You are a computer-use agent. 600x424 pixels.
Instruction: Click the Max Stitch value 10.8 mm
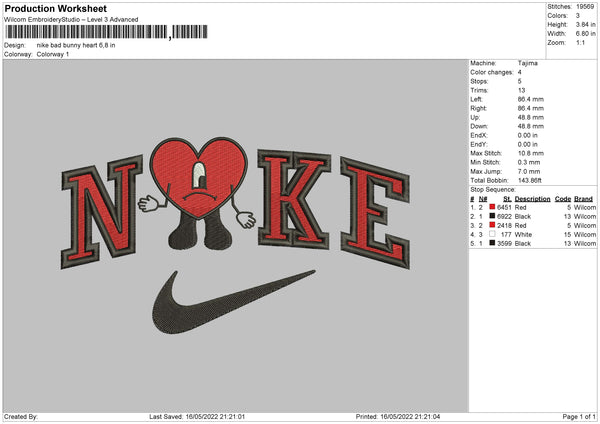(531, 153)
